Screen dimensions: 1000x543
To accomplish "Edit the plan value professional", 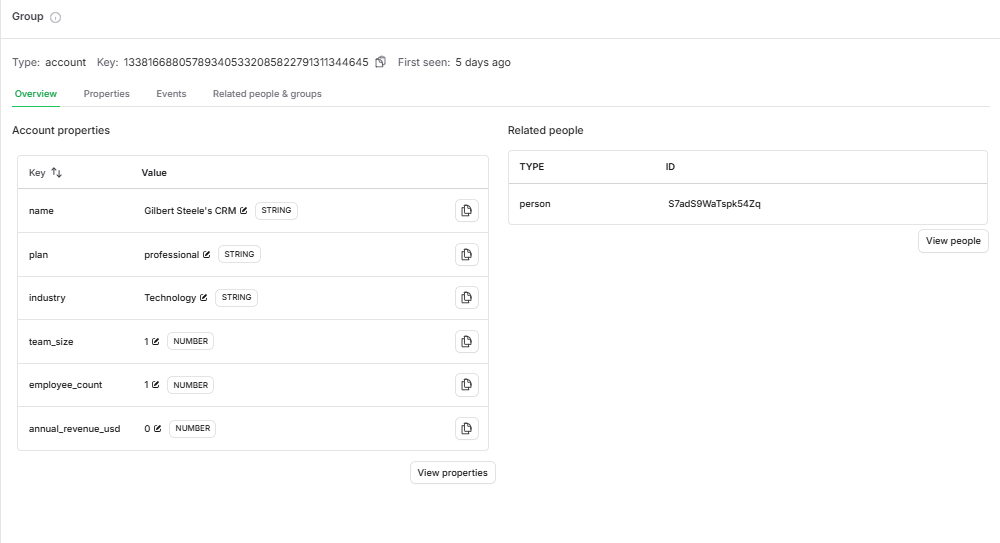I will 207,255.
